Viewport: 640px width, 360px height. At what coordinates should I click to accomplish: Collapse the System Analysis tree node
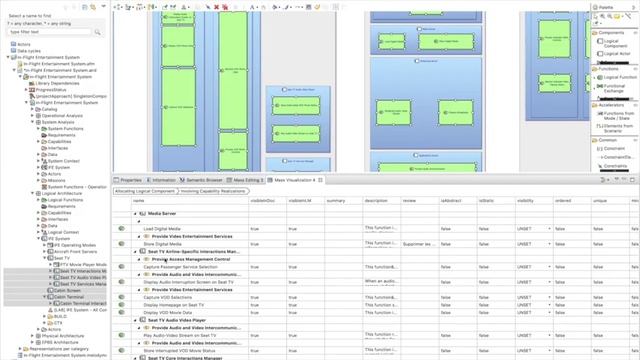coord(33,122)
